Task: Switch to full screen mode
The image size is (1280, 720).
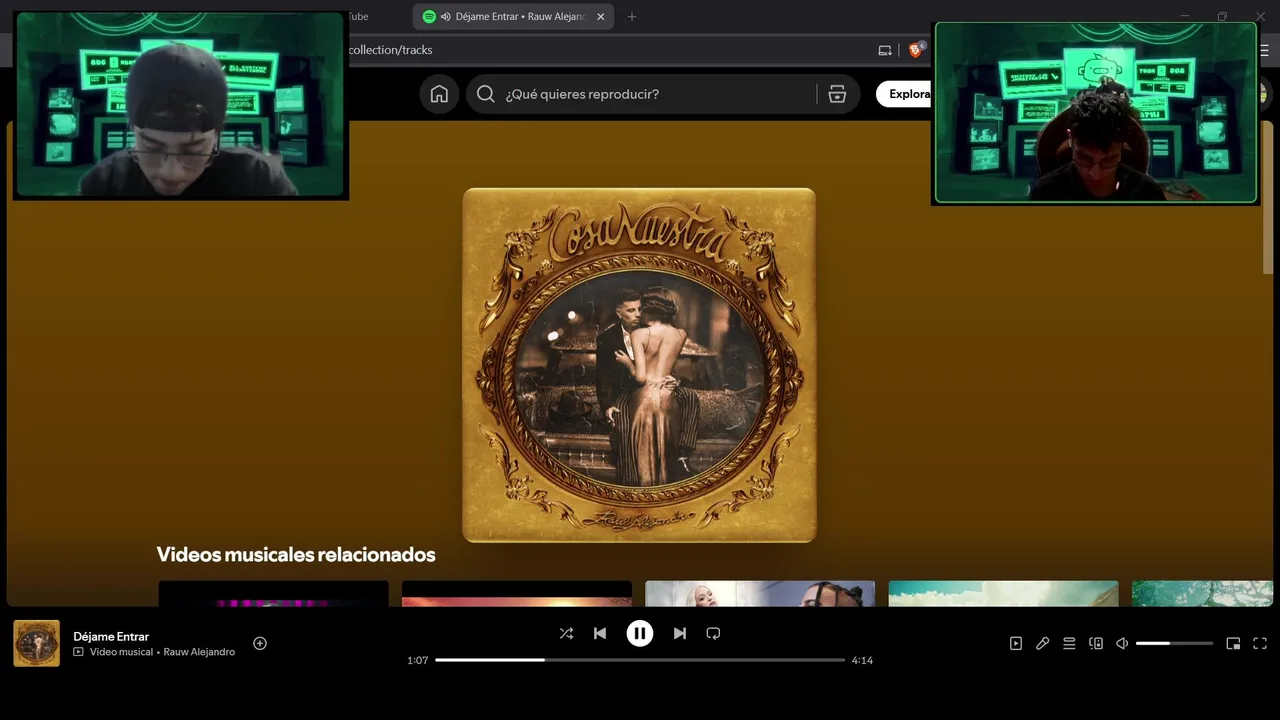Action: (1260, 644)
